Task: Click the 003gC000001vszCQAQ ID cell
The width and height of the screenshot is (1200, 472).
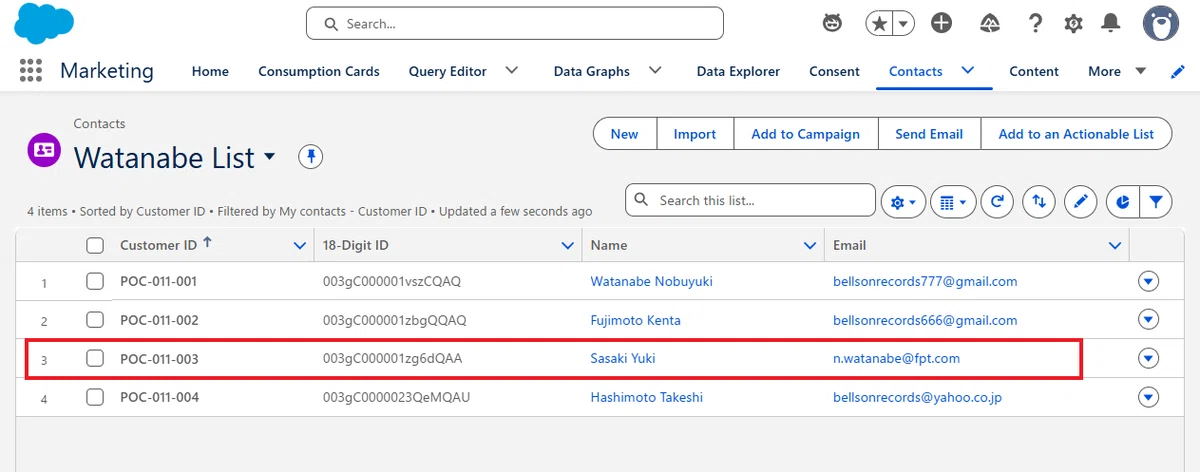Action: coord(392,282)
